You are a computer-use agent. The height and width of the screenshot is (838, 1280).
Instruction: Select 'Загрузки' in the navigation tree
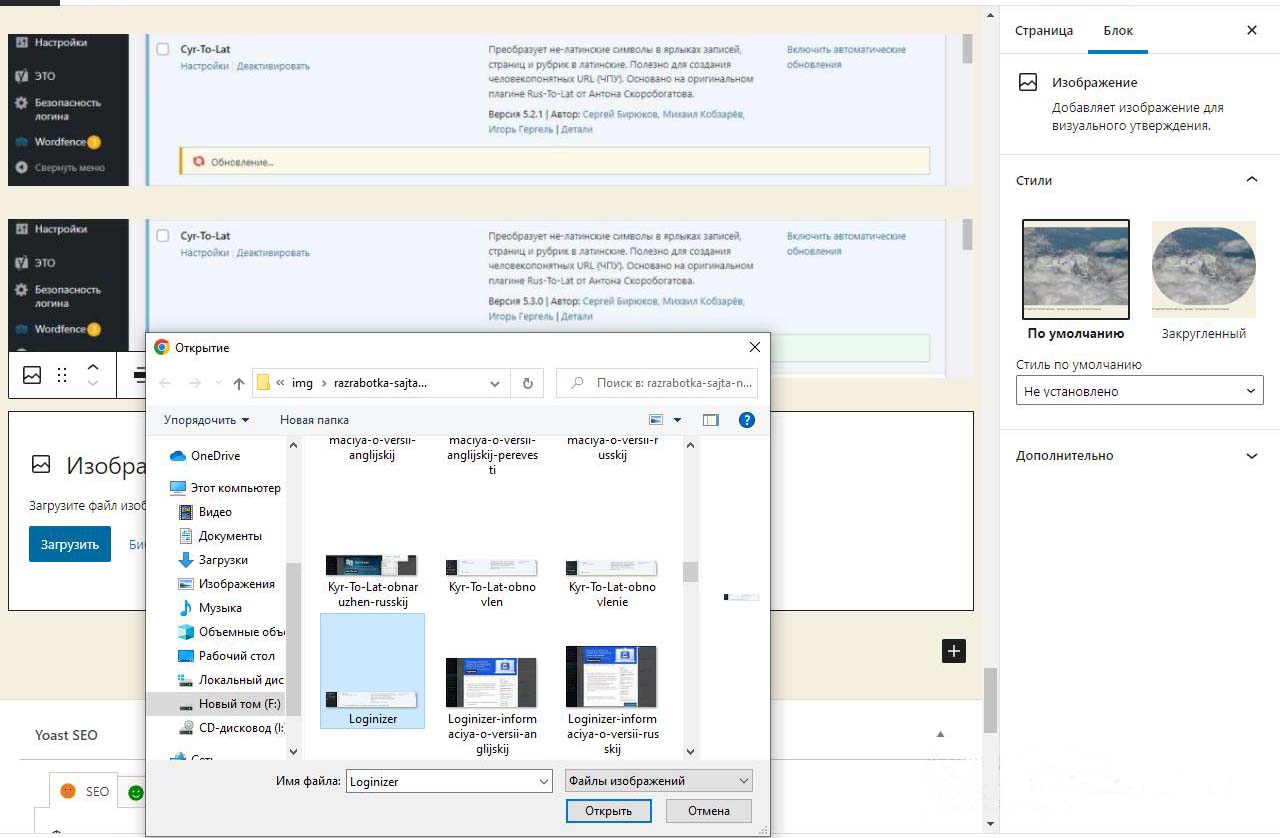pyautogui.click(x=222, y=560)
